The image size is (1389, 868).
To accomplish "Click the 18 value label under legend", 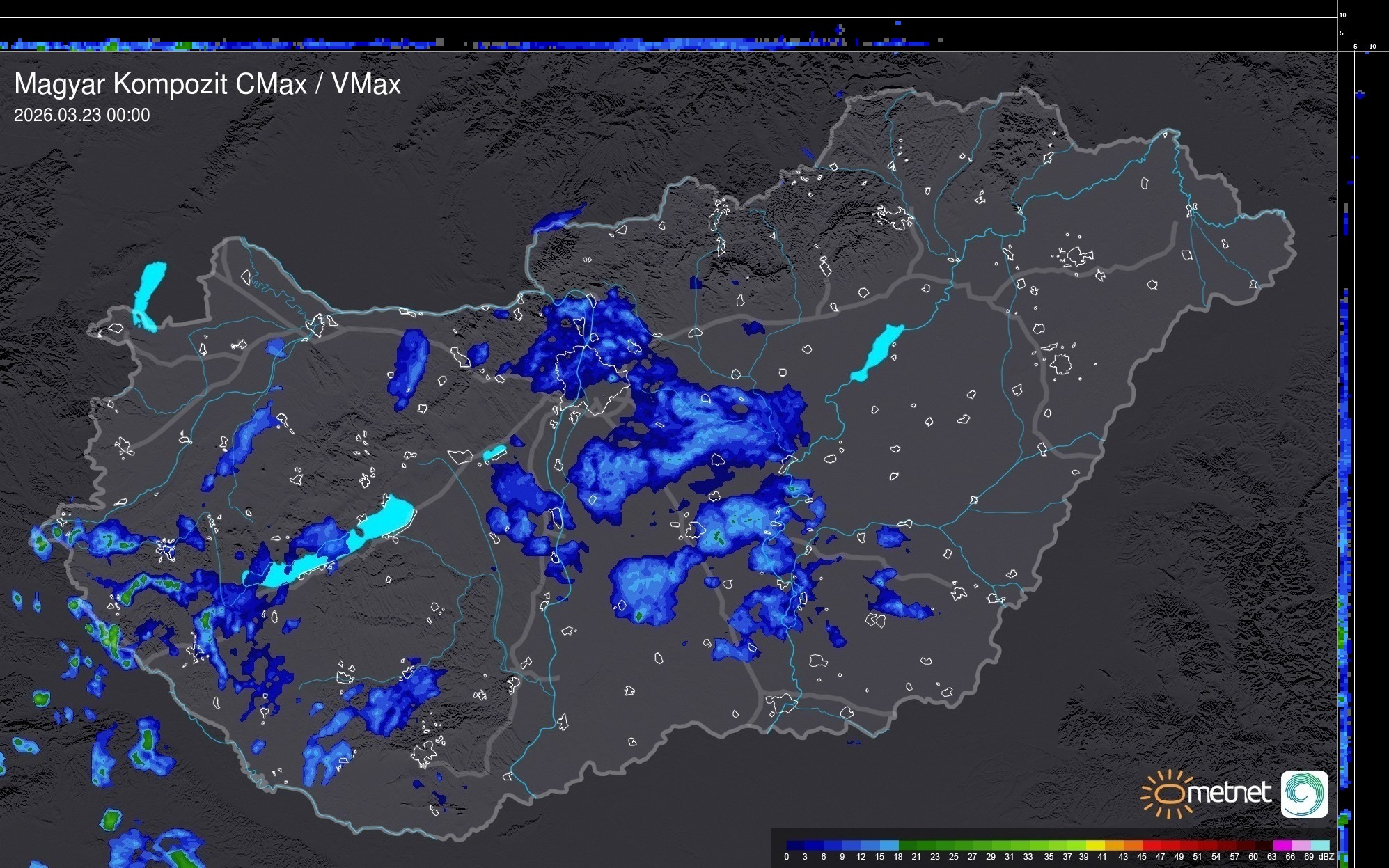I will pyautogui.click(x=897, y=857).
